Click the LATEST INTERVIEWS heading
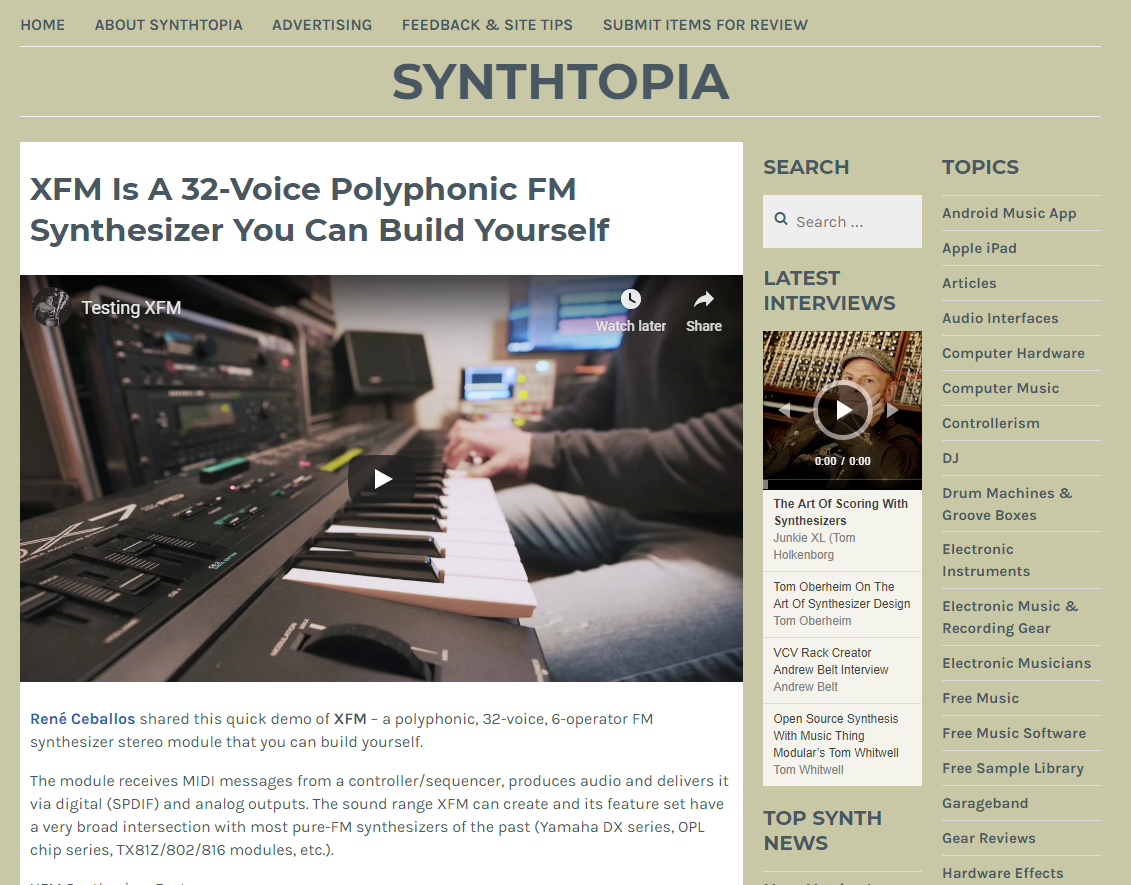The image size is (1131, 885). [x=829, y=291]
